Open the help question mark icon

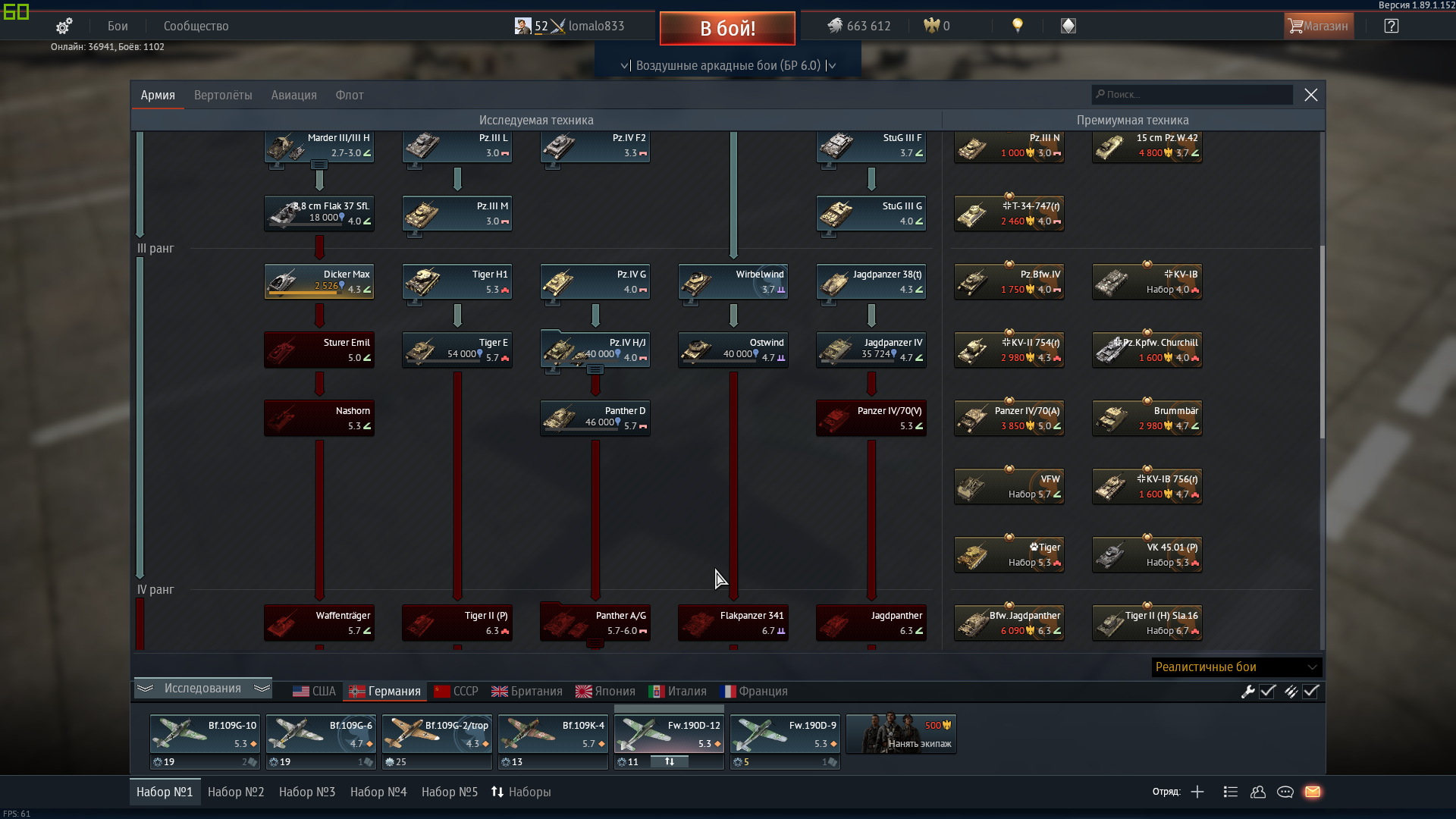coord(1391,26)
